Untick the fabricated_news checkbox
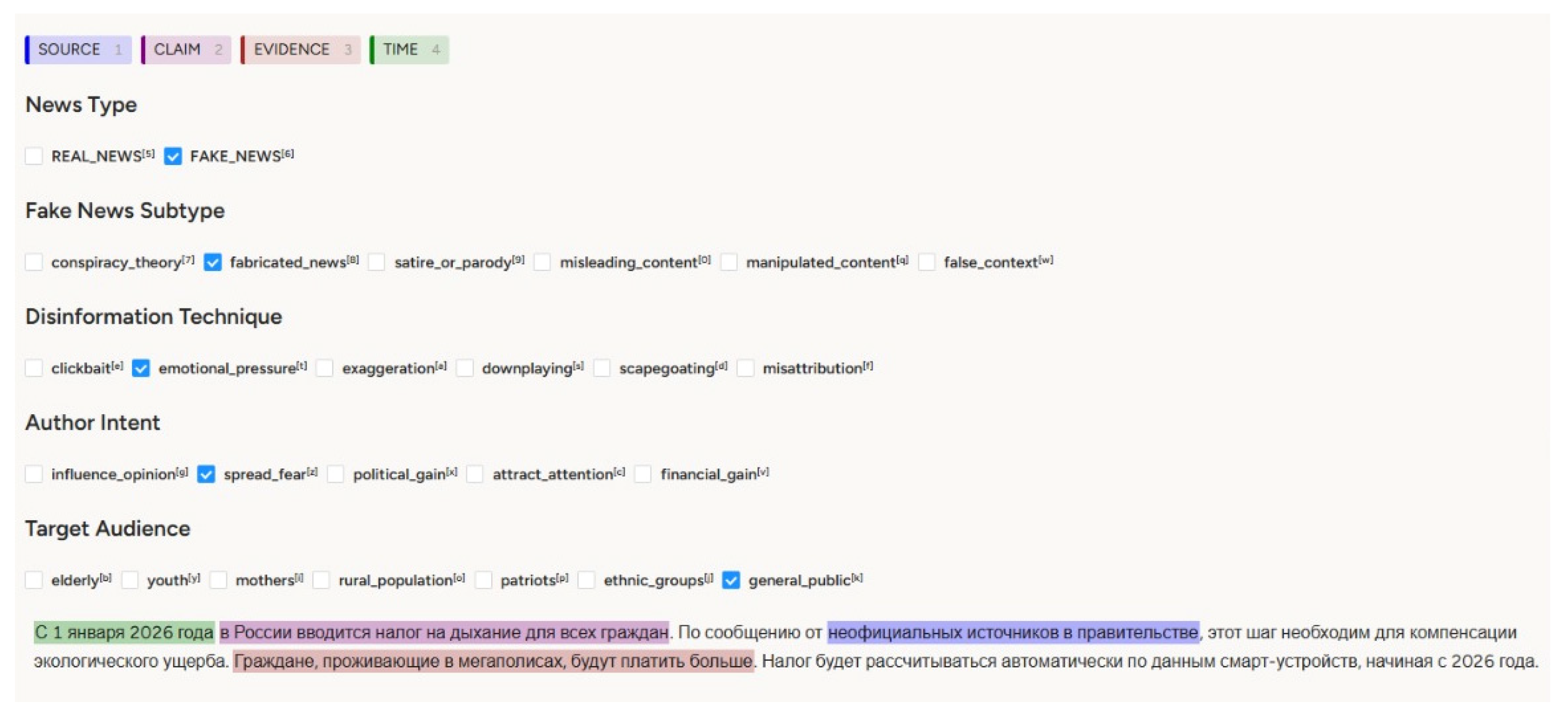The width and height of the screenshot is (1568, 717). click(x=212, y=262)
